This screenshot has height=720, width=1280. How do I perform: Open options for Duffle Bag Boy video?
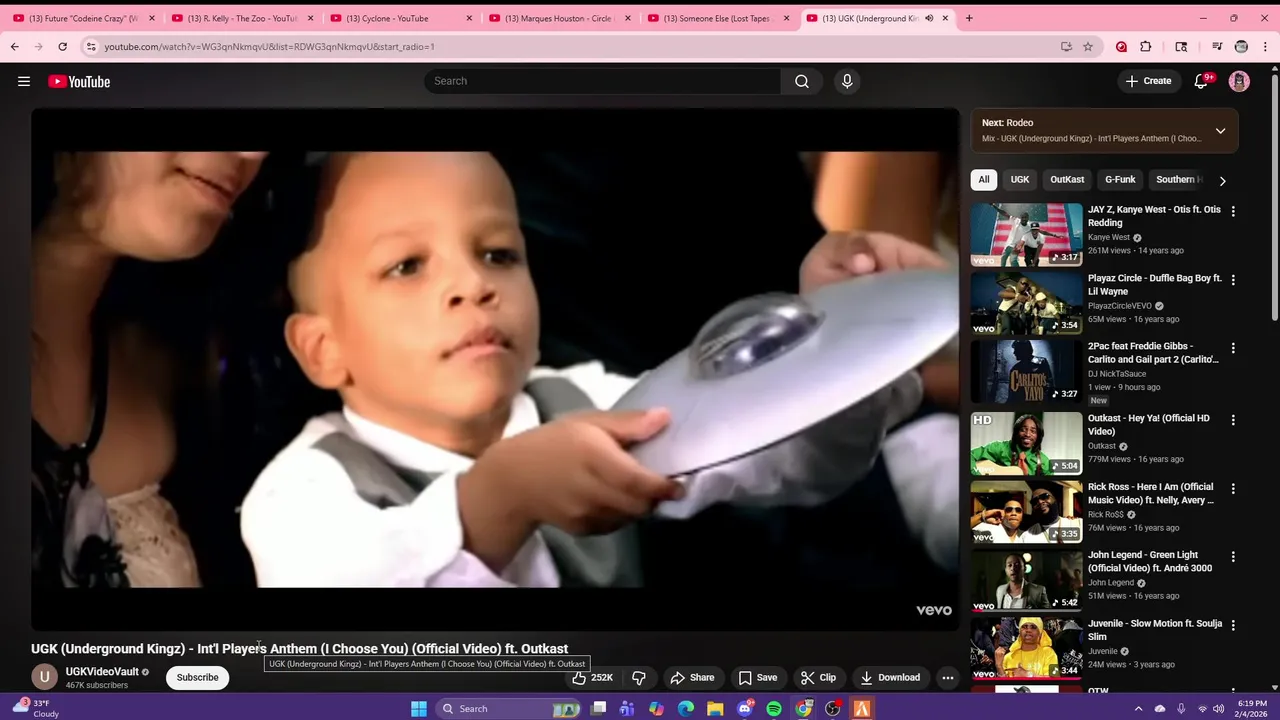coord(1233,280)
